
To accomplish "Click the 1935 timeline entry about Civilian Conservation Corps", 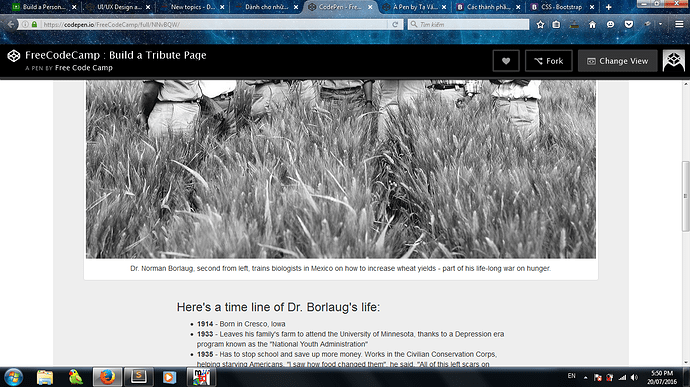I will (x=347, y=359).
